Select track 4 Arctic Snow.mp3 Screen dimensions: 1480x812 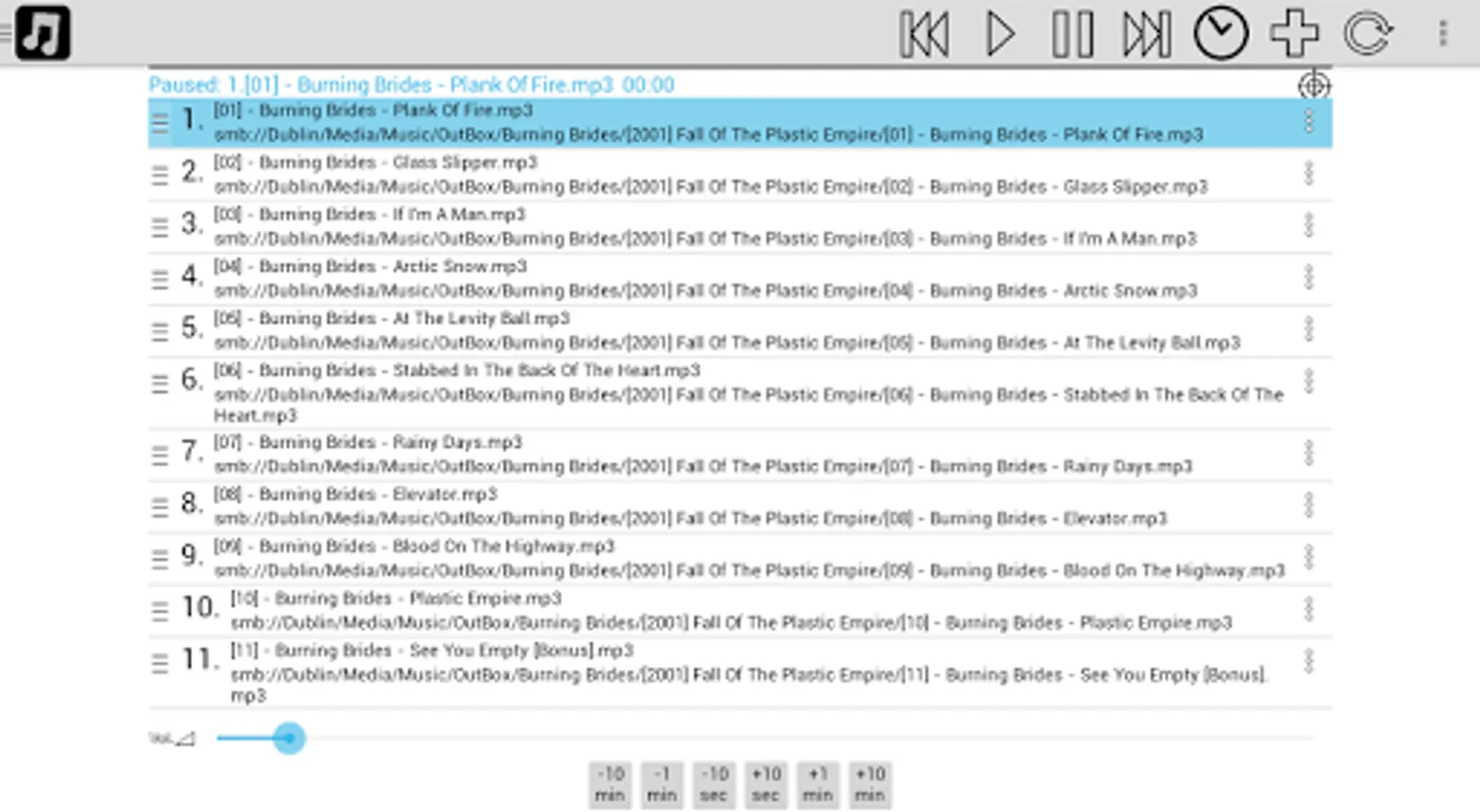pos(740,279)
